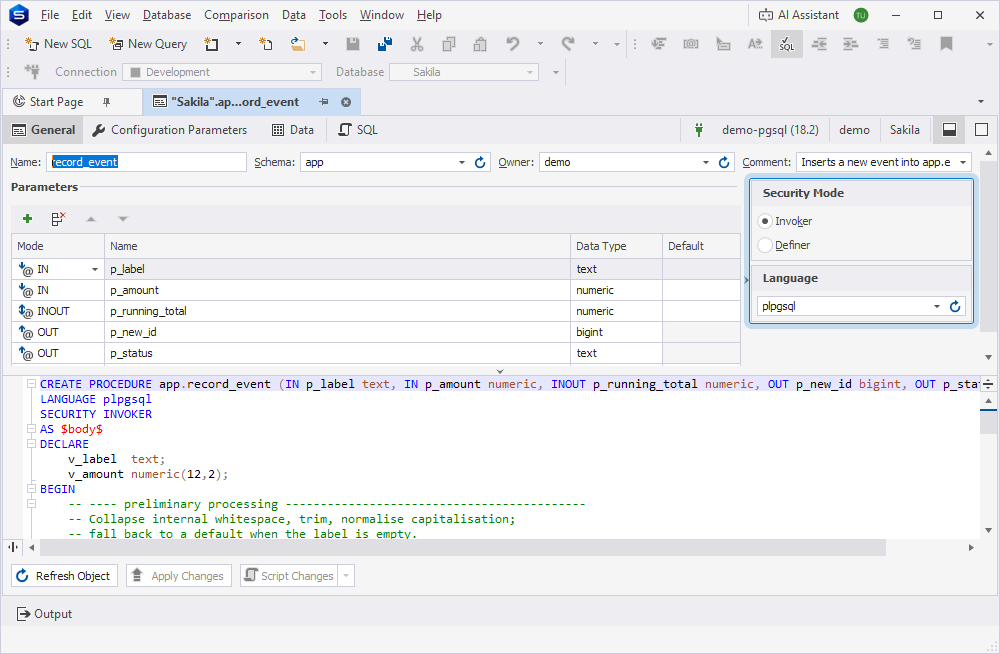Click the Save All toolbar icon
Screen dimensions: 1000x654
tap(385, 43)
